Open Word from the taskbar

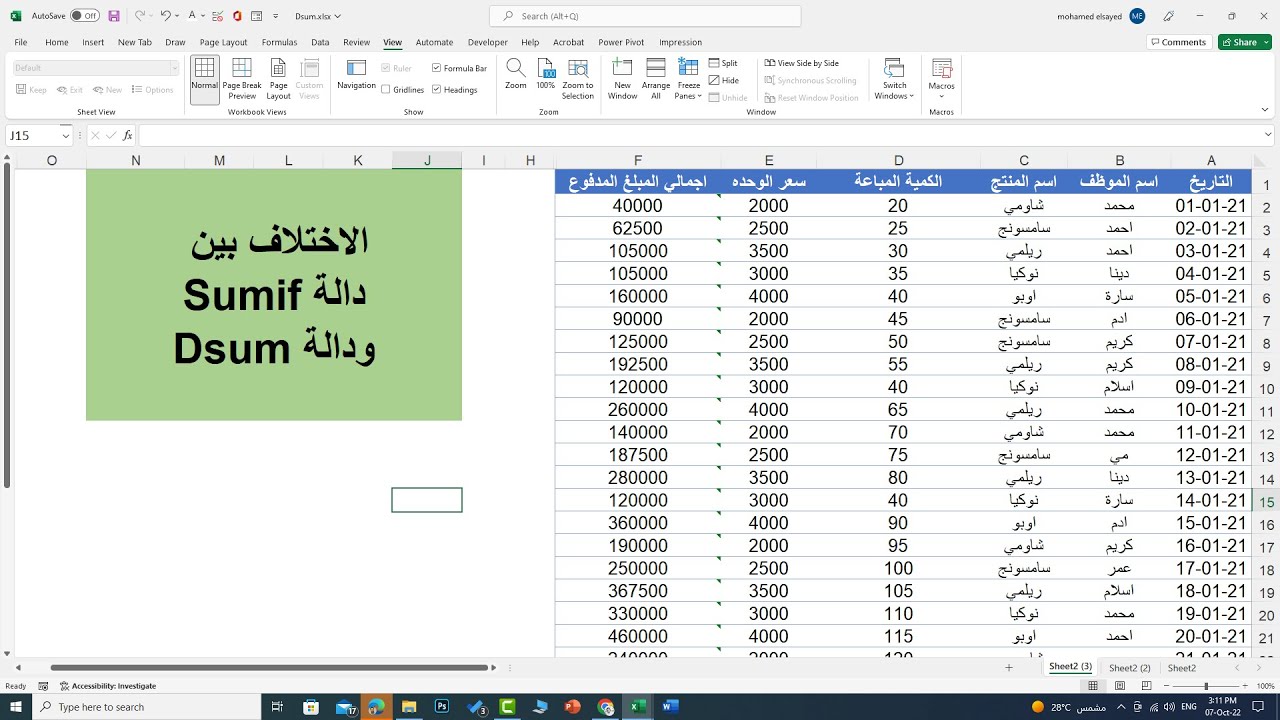click(x=670, y=707)
